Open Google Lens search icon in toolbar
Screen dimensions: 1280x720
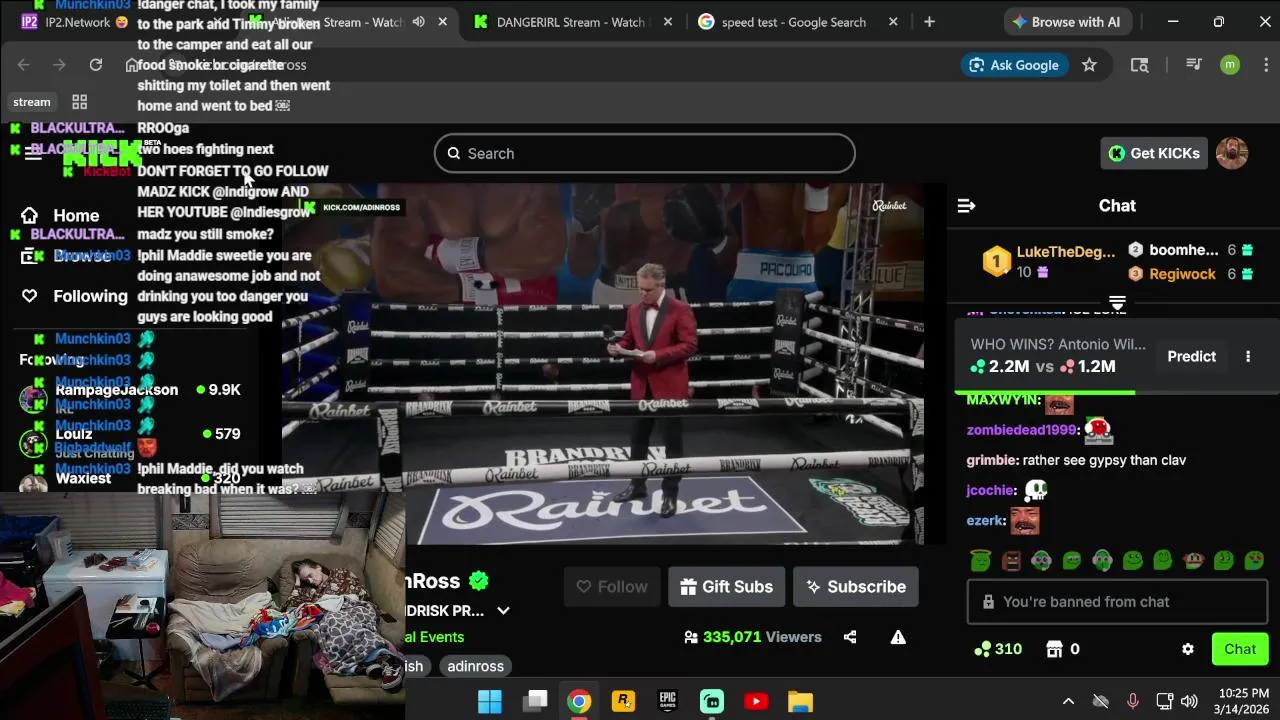(1139, 65)
